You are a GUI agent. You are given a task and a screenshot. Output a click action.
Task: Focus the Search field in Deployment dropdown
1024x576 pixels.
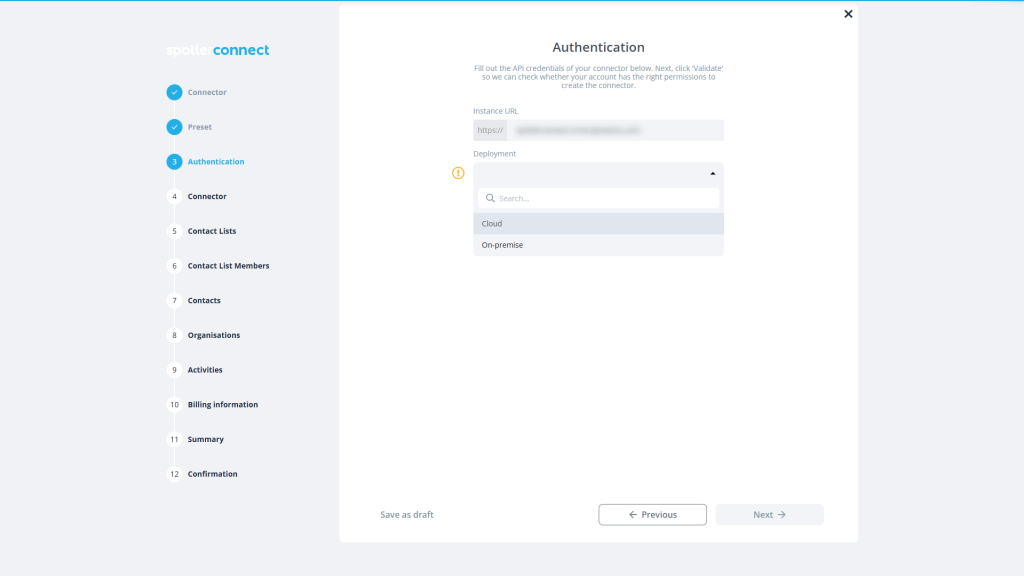pos(598,198)
